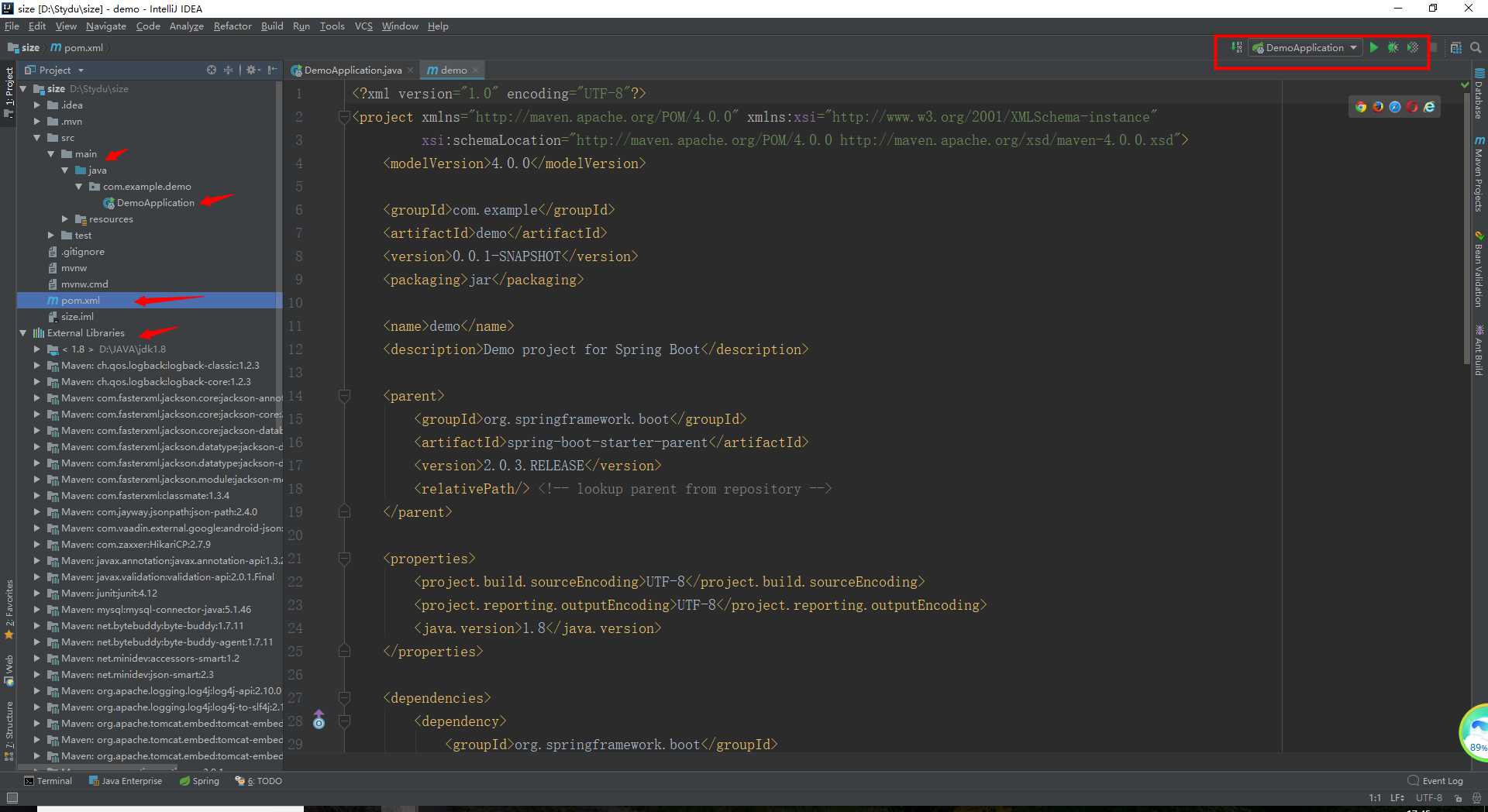The width and height of the screenshot is (1488, 812).
Task: Open the Maven Projects side tool window
Action: point(1479,174)
